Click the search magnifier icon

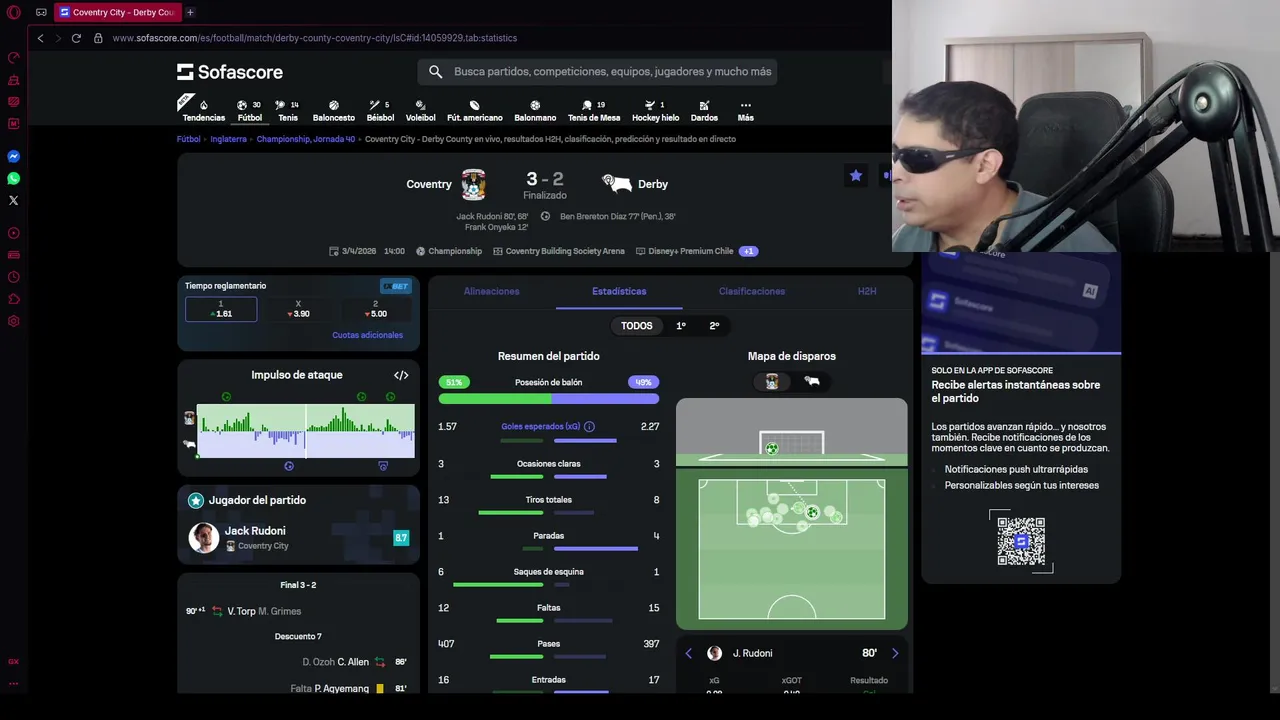coord(435,72)
